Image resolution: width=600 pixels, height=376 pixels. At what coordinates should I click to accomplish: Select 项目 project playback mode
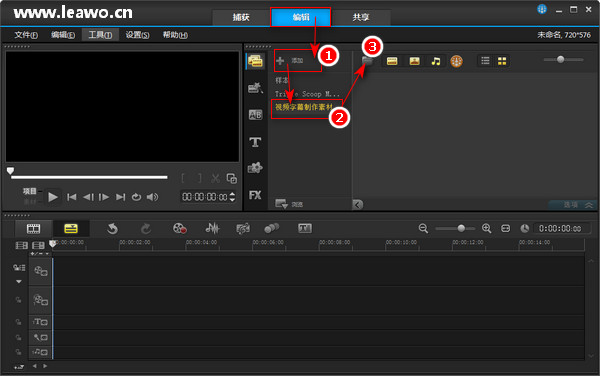pos(29,191)
